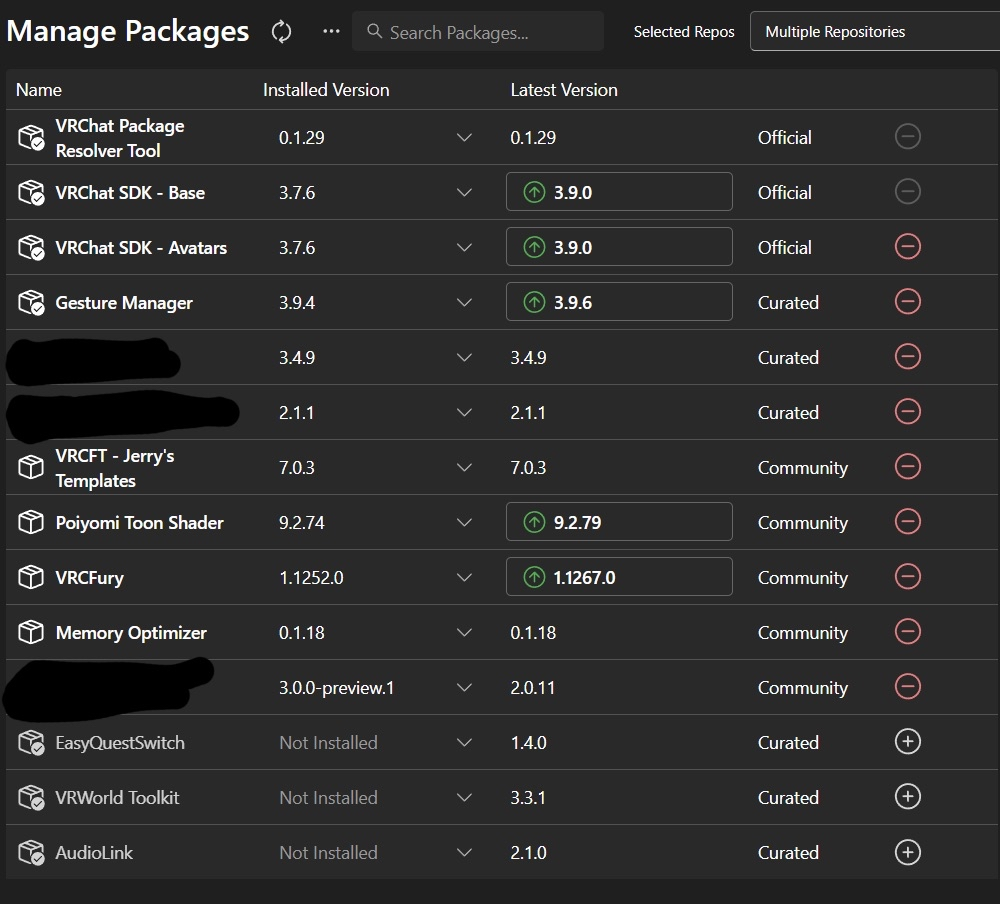This screenshot has height=904, width=1000.
Task: Open Poiyomi Toon Shader version dropdown
Action: pos(464,523)
